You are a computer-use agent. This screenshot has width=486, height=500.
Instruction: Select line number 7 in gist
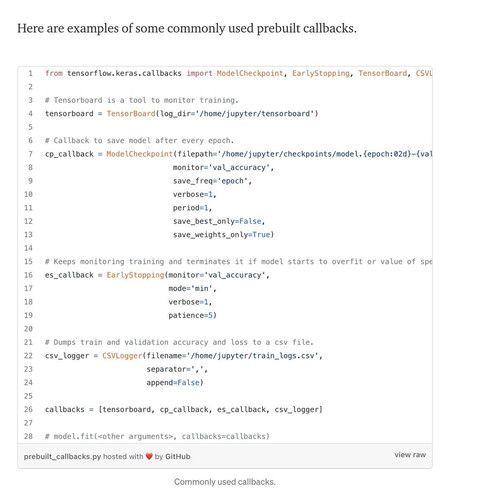point(30,154)
